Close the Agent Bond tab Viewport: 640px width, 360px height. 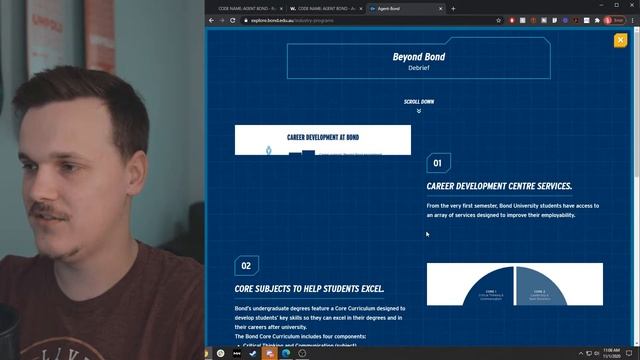[440, 9]
